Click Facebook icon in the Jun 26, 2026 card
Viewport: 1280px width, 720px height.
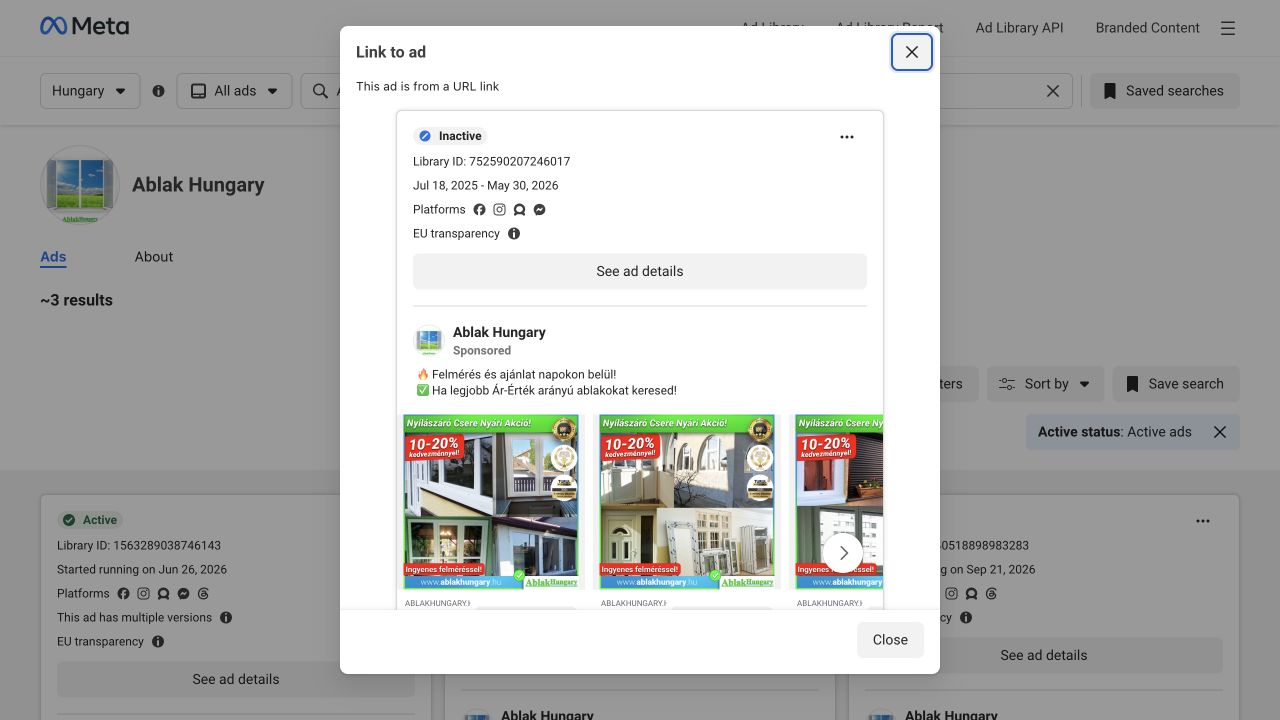pyautogui.click(x=123, y=594)
